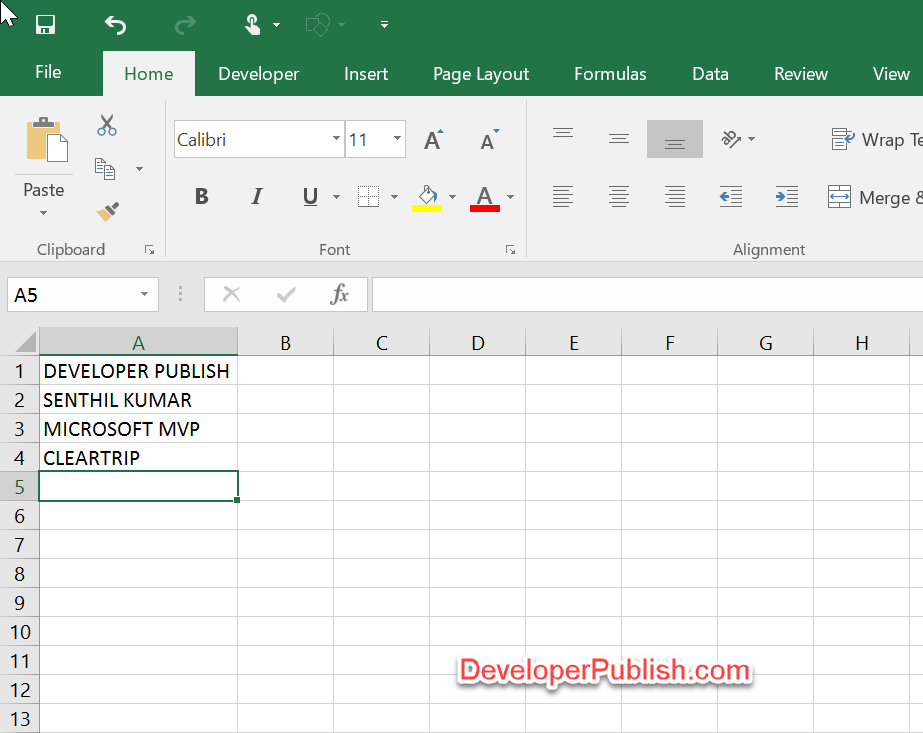Click the Orientation text-angle icon
This screenshot has height=733, width=923.
tap(731, 139)
